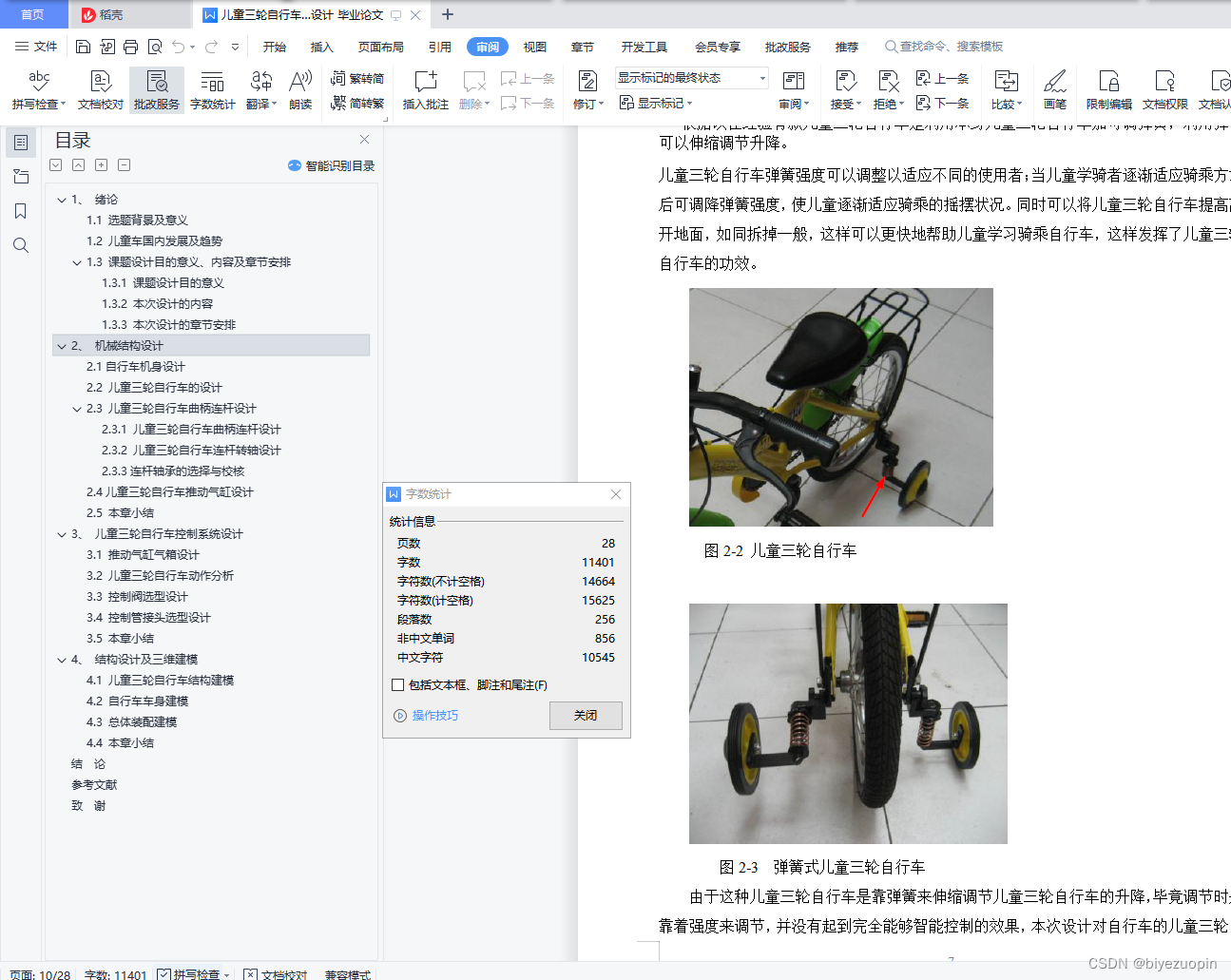The height and width of the screenshot is (980, 1231).
Task: Open 文档校对 document proofreading
Action: [100, 89]
